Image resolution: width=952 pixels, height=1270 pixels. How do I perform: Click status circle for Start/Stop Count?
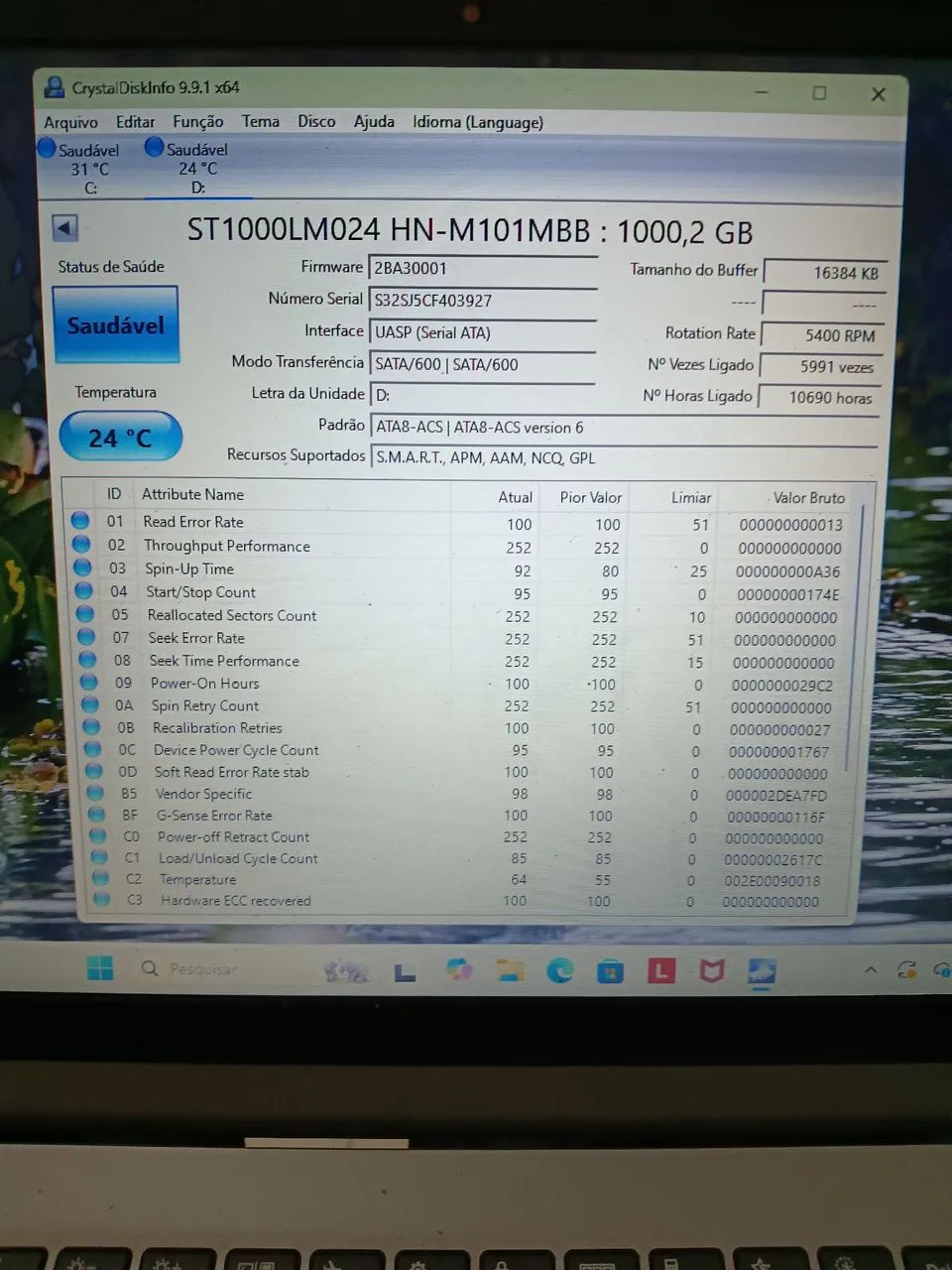(x=84, y=590)
